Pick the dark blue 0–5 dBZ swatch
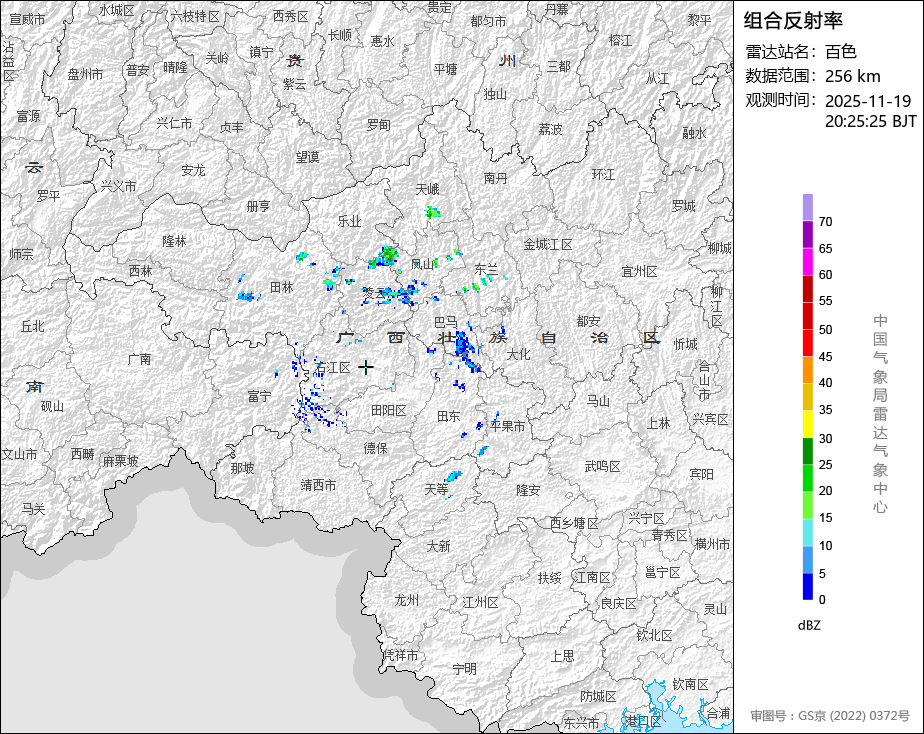This screenshot has height=734, width=924. (807, 586)
